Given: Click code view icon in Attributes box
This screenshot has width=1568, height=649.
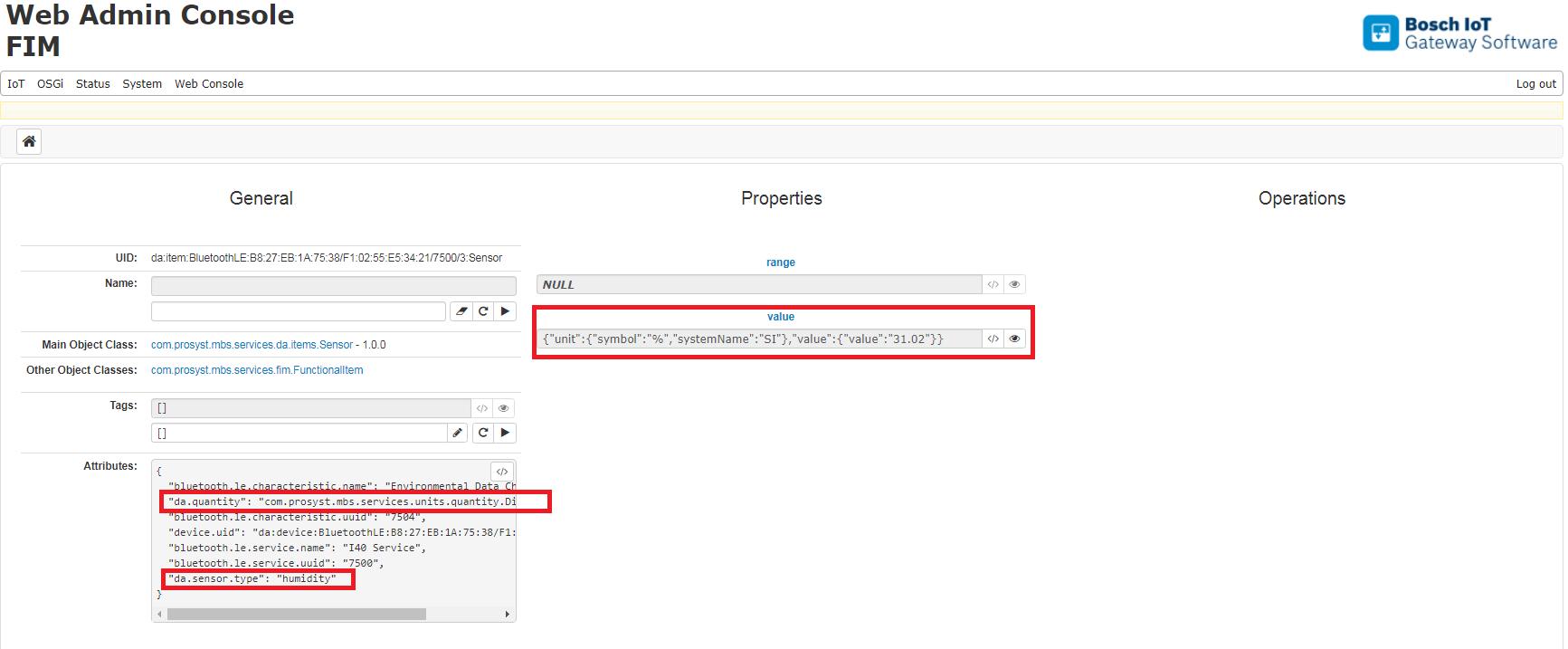Looking at the screenshot, I should (502, 472).
